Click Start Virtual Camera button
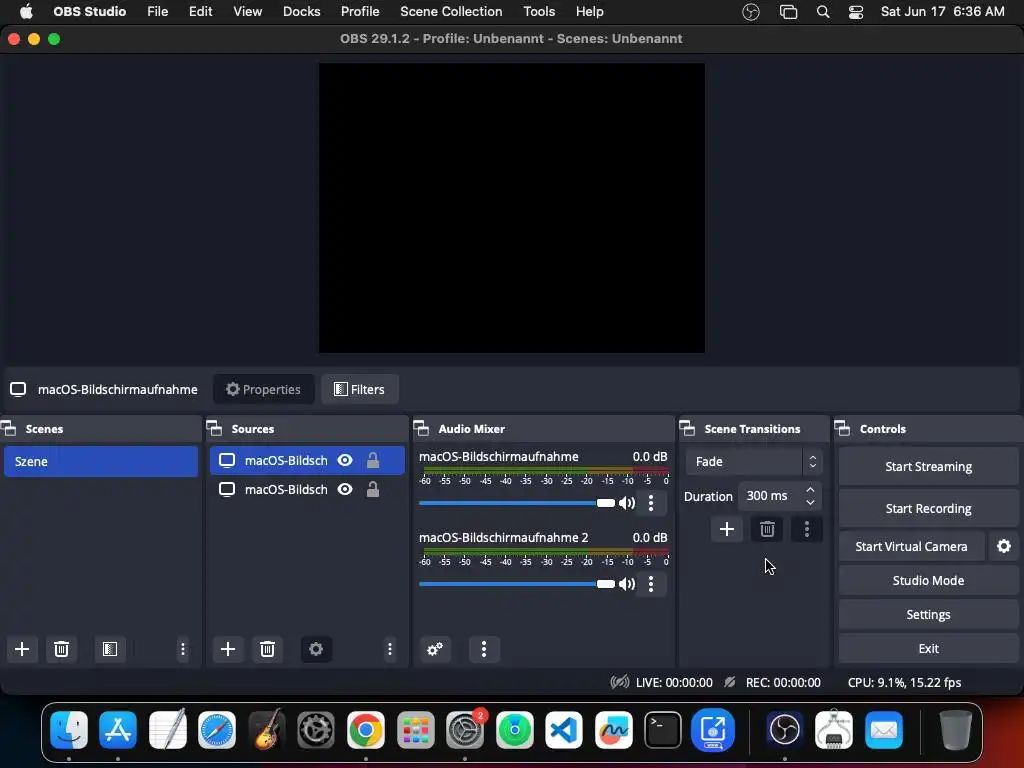This screenshot has height=768, width=1024. coord(912,546)
